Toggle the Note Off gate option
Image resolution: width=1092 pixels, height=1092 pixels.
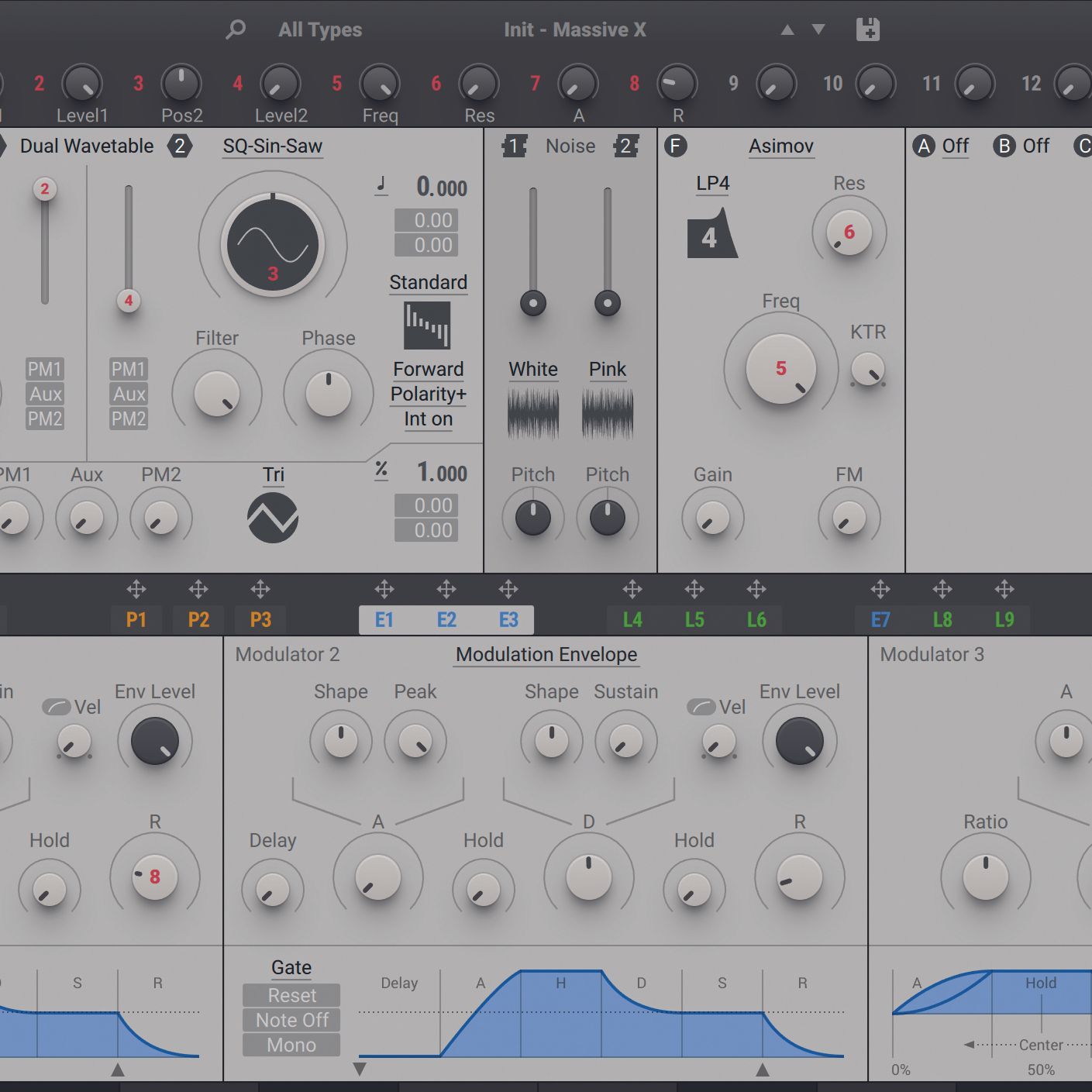291,1020
